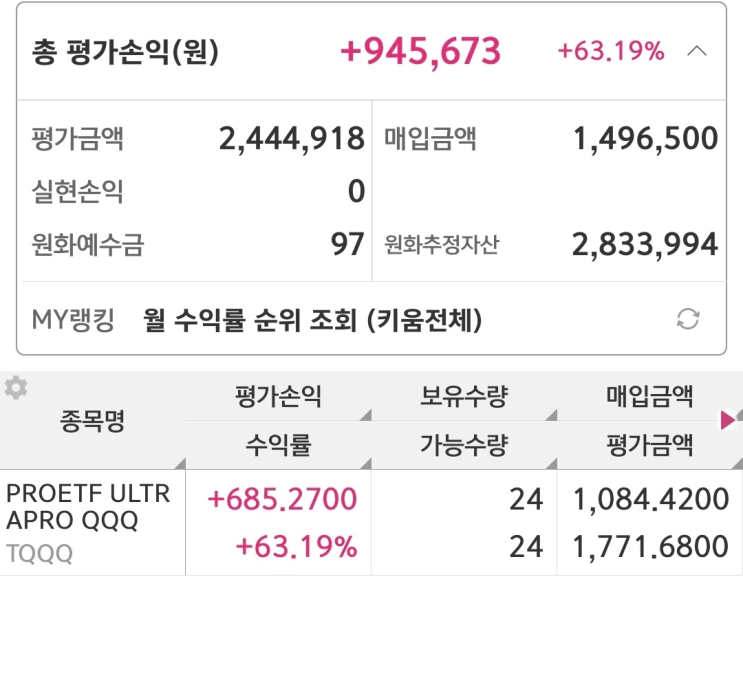The width and height of the screenshot is (743, 676).
Task: Tap the +945,673 total profit amount
Action: point(421,52)
